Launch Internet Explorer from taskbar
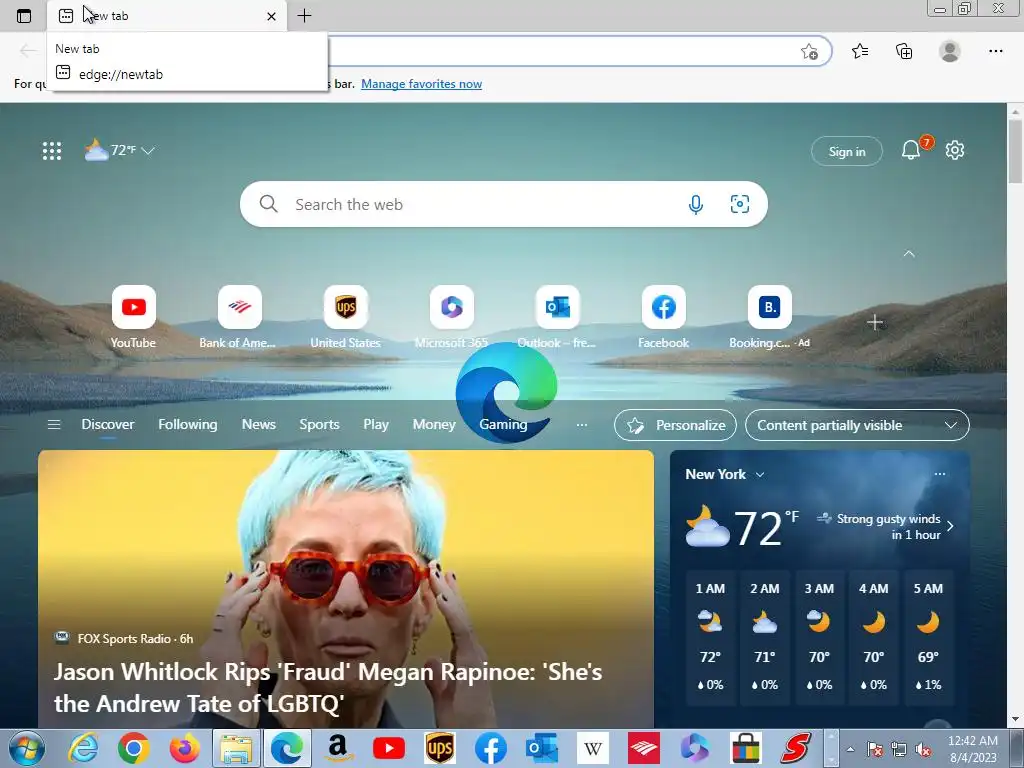This screenshot has width=1024, height=768. [x=84, y=748]
